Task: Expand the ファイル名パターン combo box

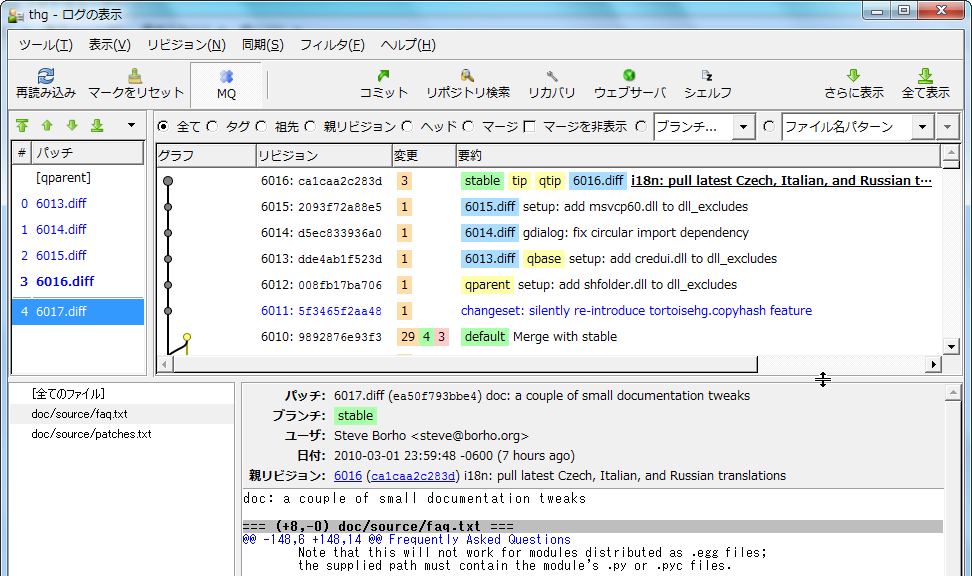Action: [947, 127]
